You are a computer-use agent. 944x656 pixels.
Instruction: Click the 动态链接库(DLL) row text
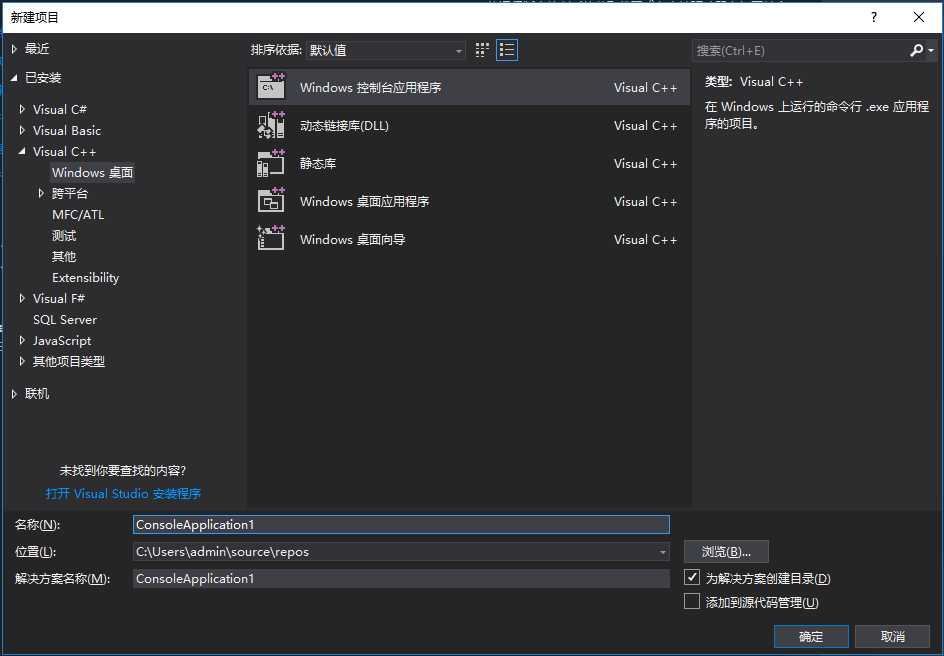point(344,125)
